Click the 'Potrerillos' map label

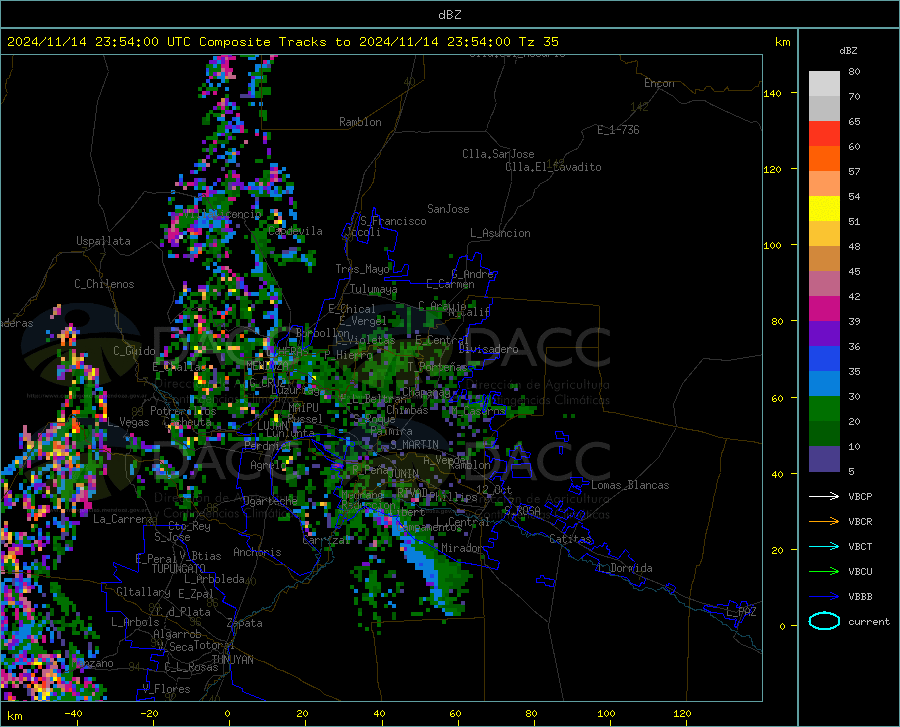point(183,411)
